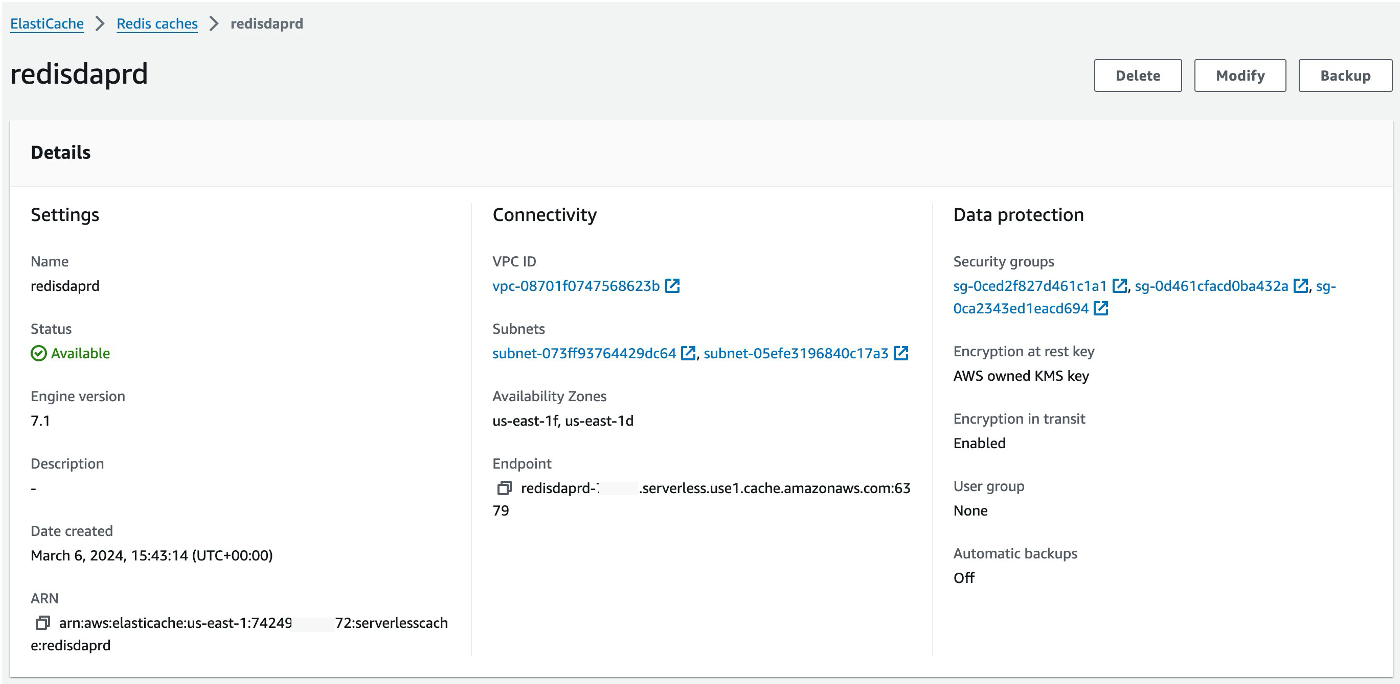Go to ElastiCache breadcrumb
1400x684 pixels.
tap(47, 24)
